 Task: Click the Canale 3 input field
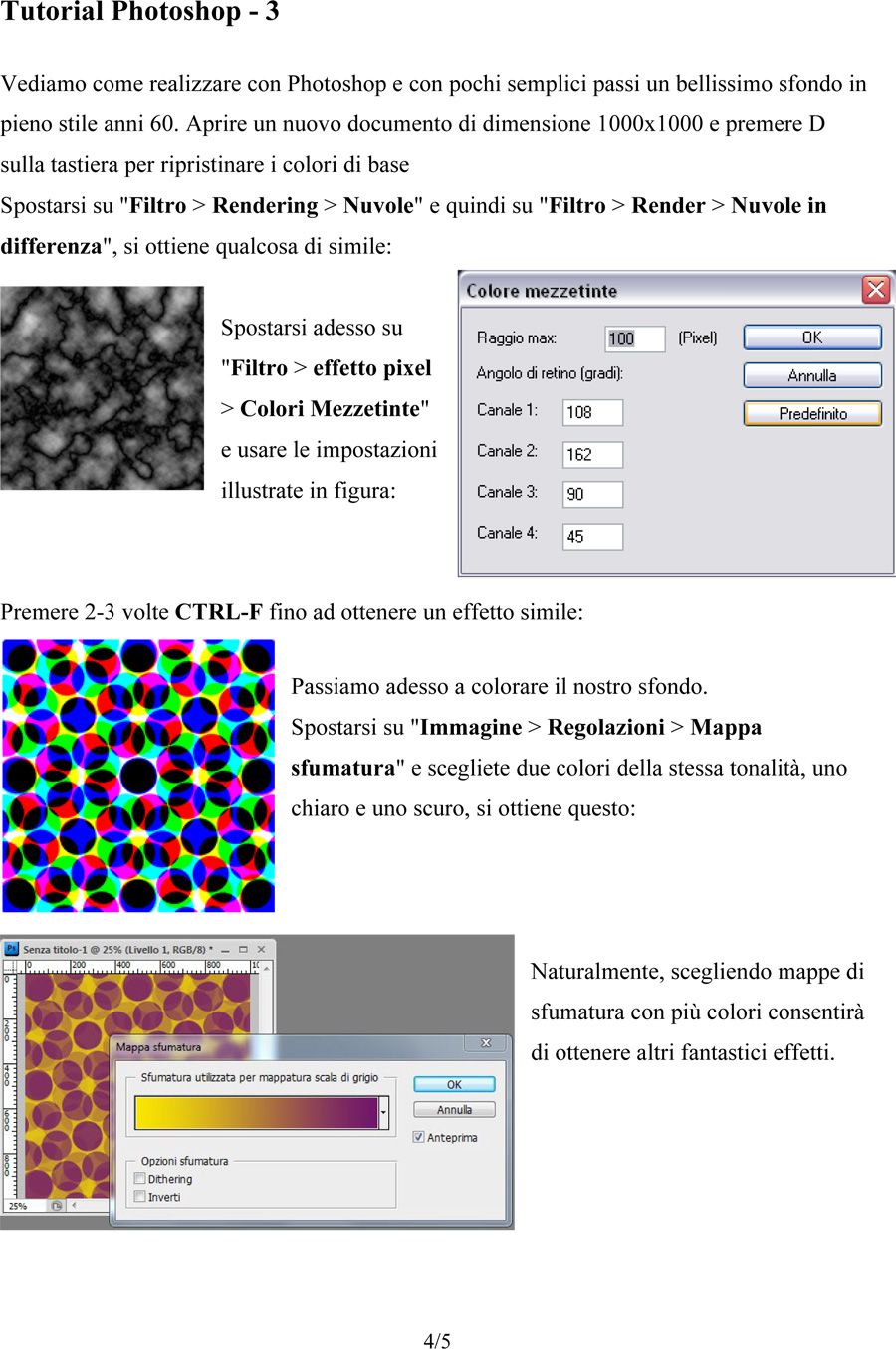pyautogui.click(x=593, y=494)
